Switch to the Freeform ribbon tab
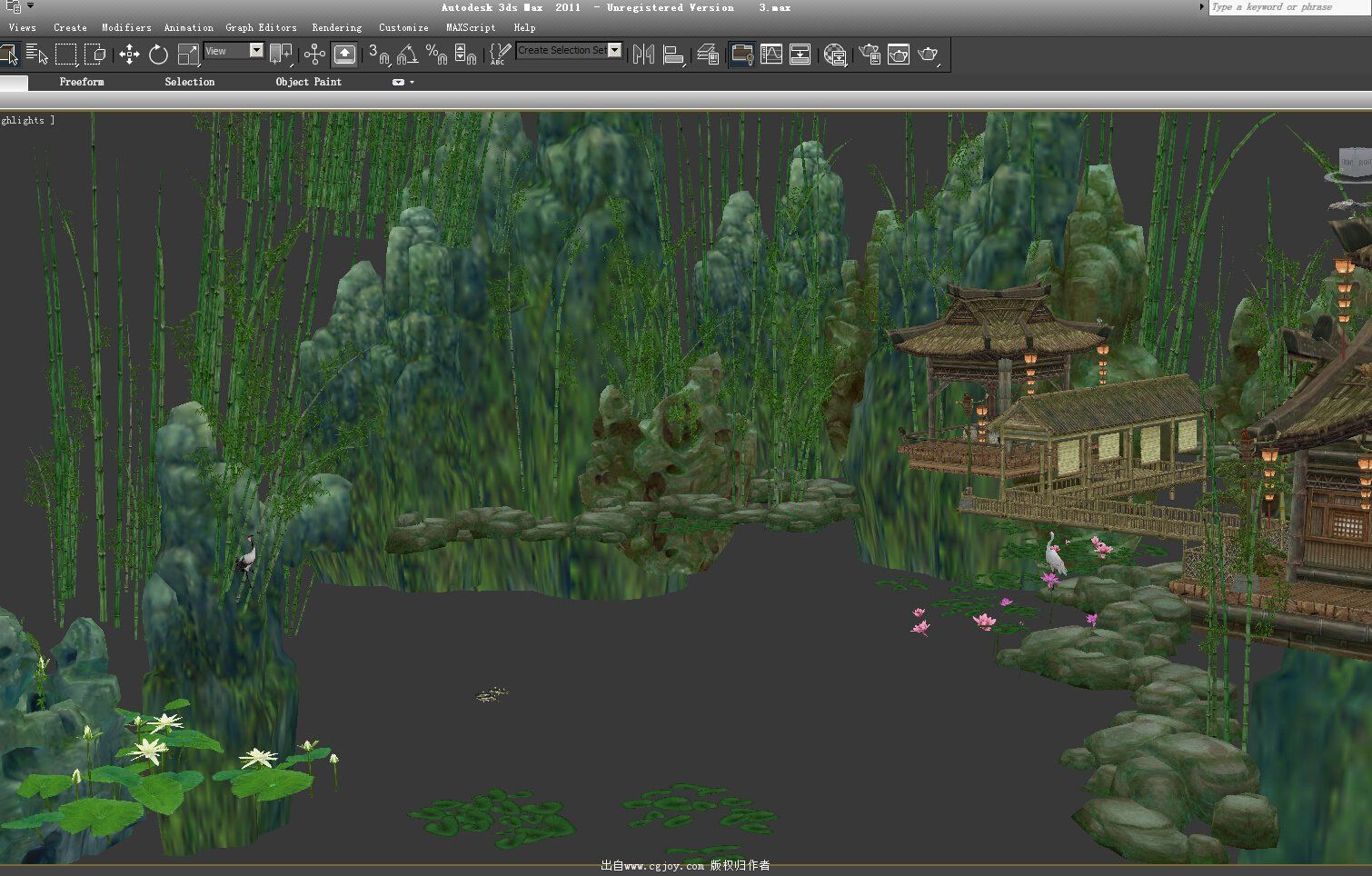 click(x=82, y=82)
